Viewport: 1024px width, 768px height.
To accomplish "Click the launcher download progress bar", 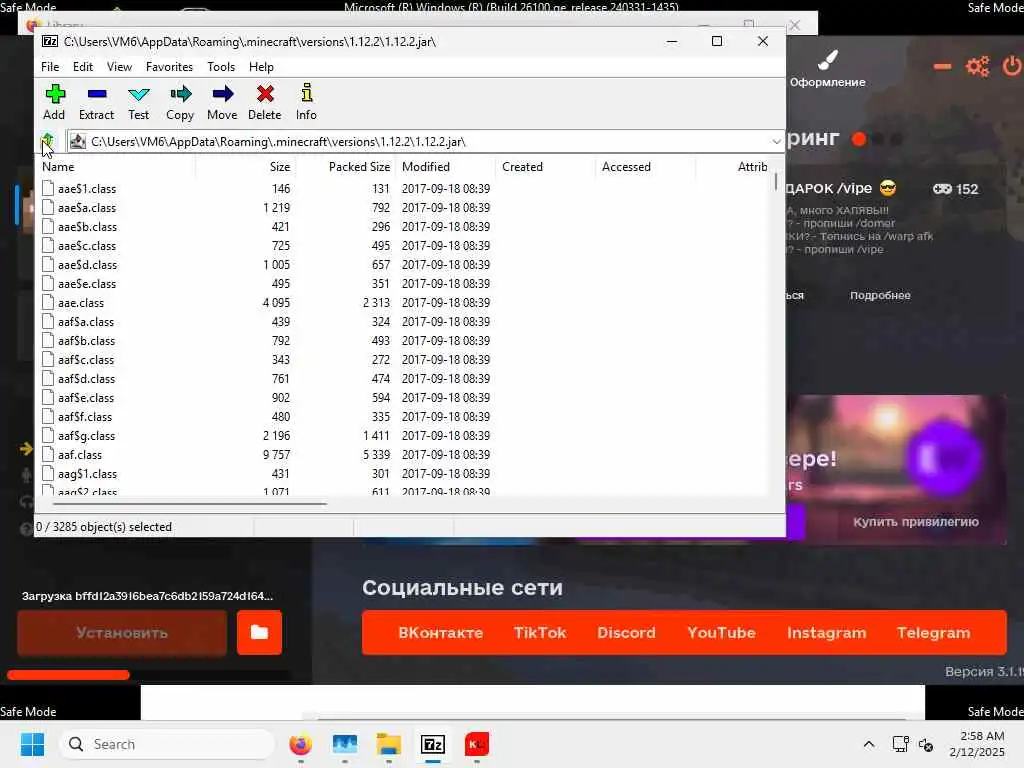I will coord(148,675).
